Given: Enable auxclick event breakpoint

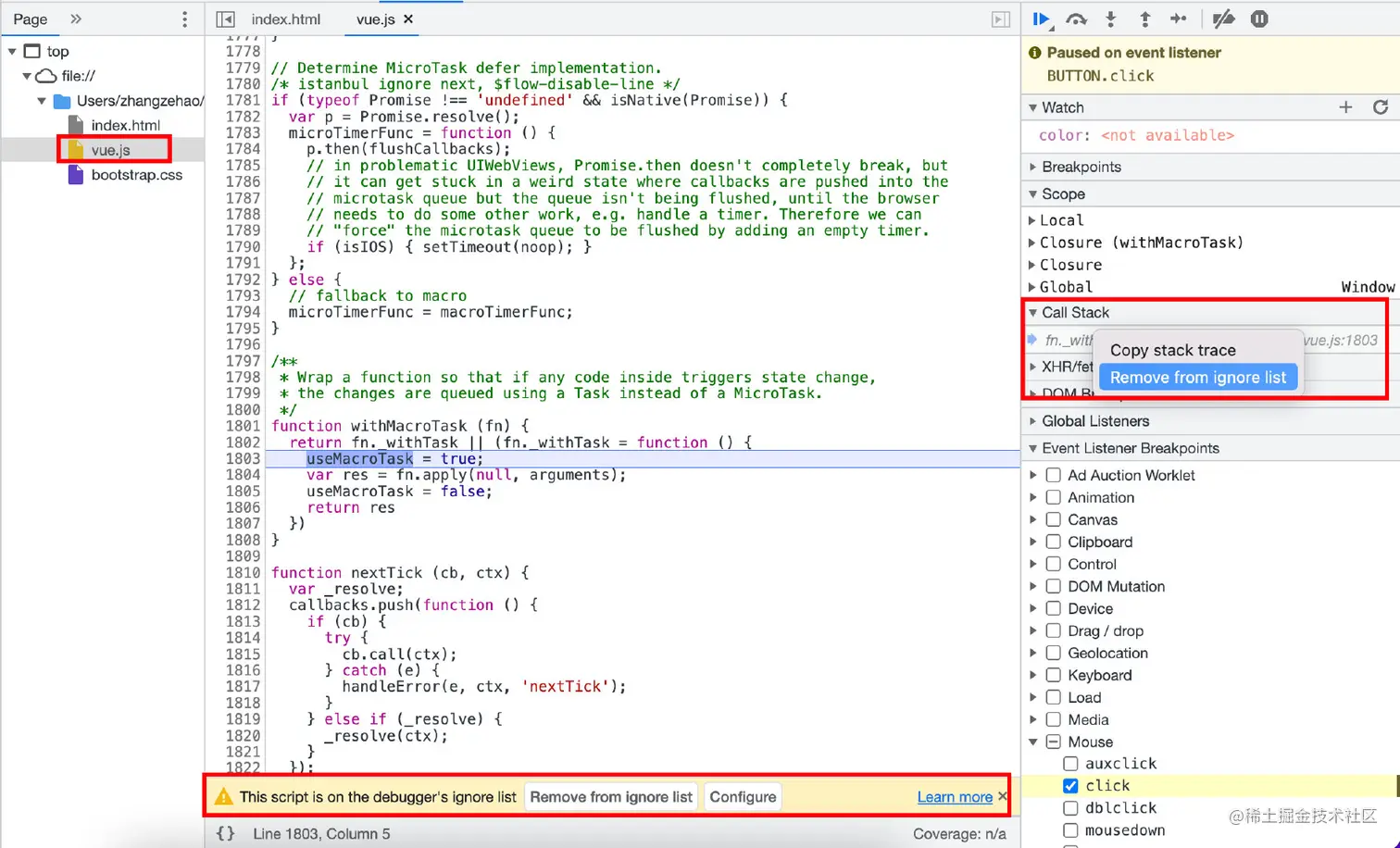Looking at the screenshot, I should [1070, 763].
